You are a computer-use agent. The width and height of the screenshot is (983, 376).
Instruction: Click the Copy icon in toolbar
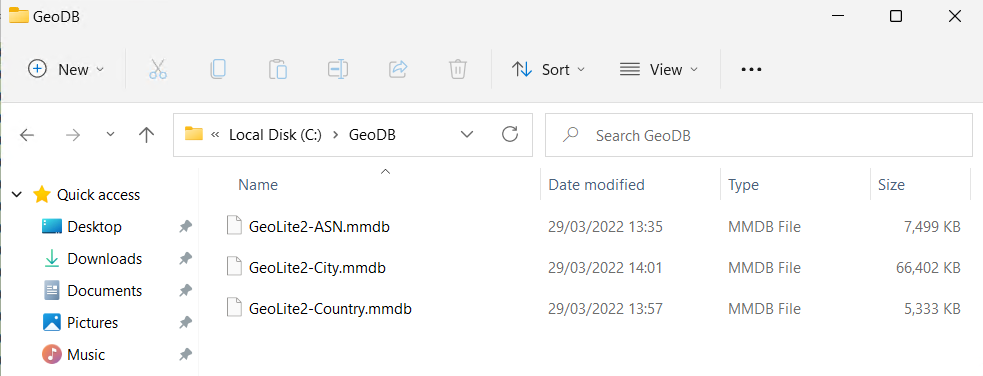click(x=218, y=69)
